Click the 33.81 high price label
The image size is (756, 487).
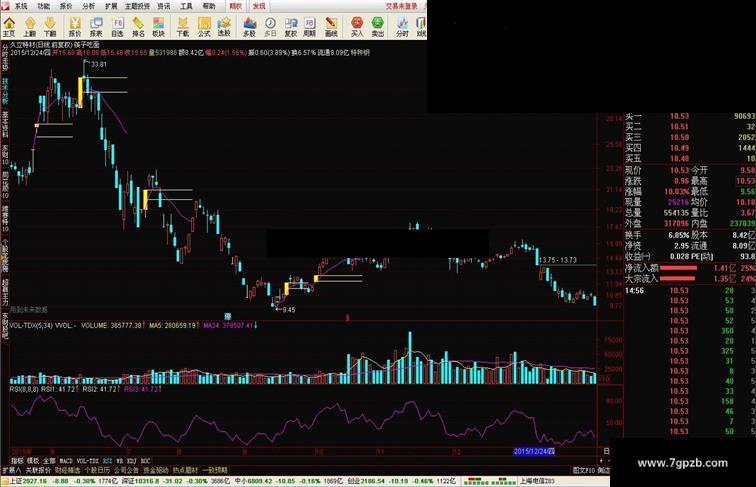click(x=99, y=64)
